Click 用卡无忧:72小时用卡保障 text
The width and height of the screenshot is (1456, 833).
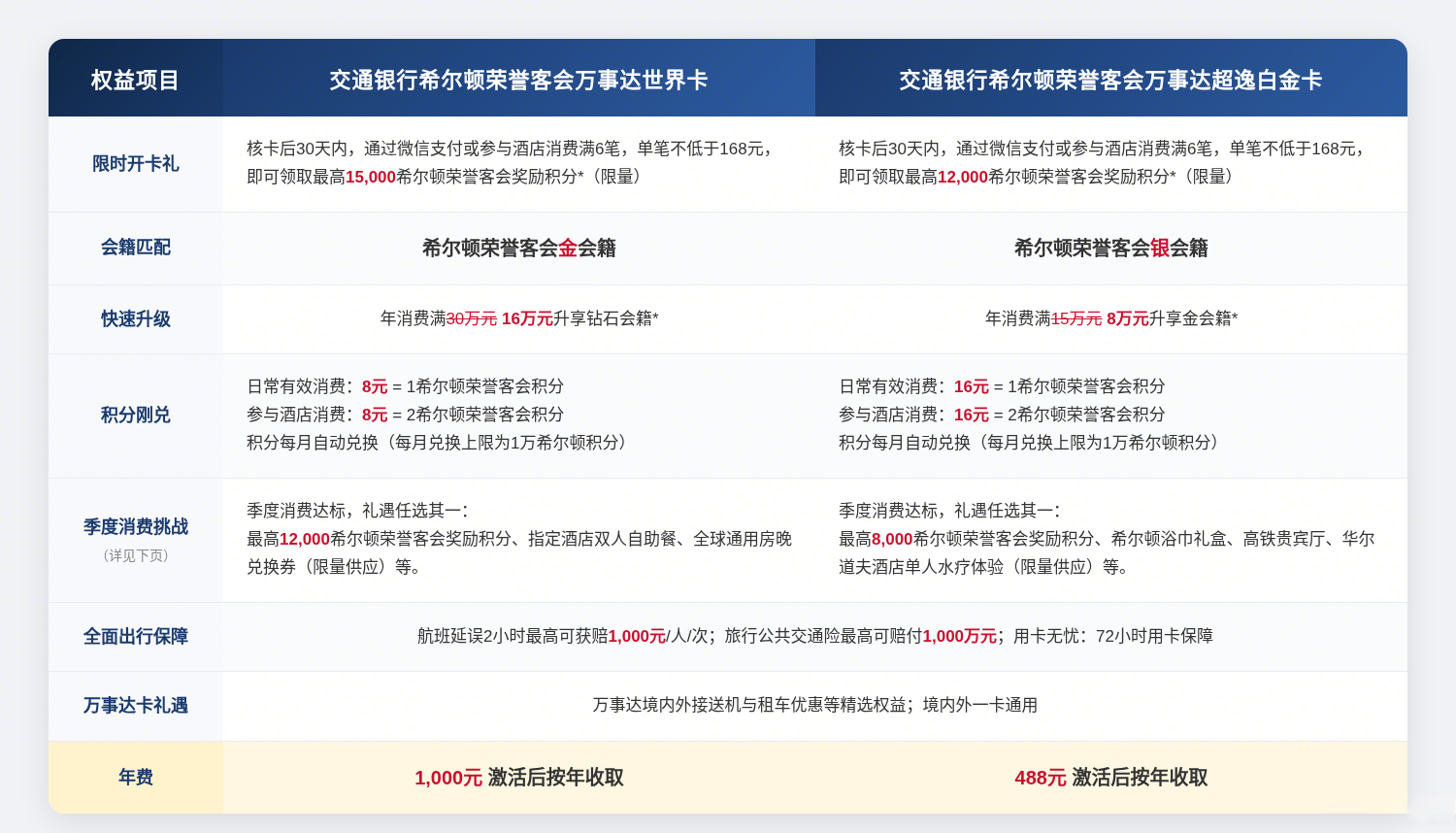click(1113, 637)
